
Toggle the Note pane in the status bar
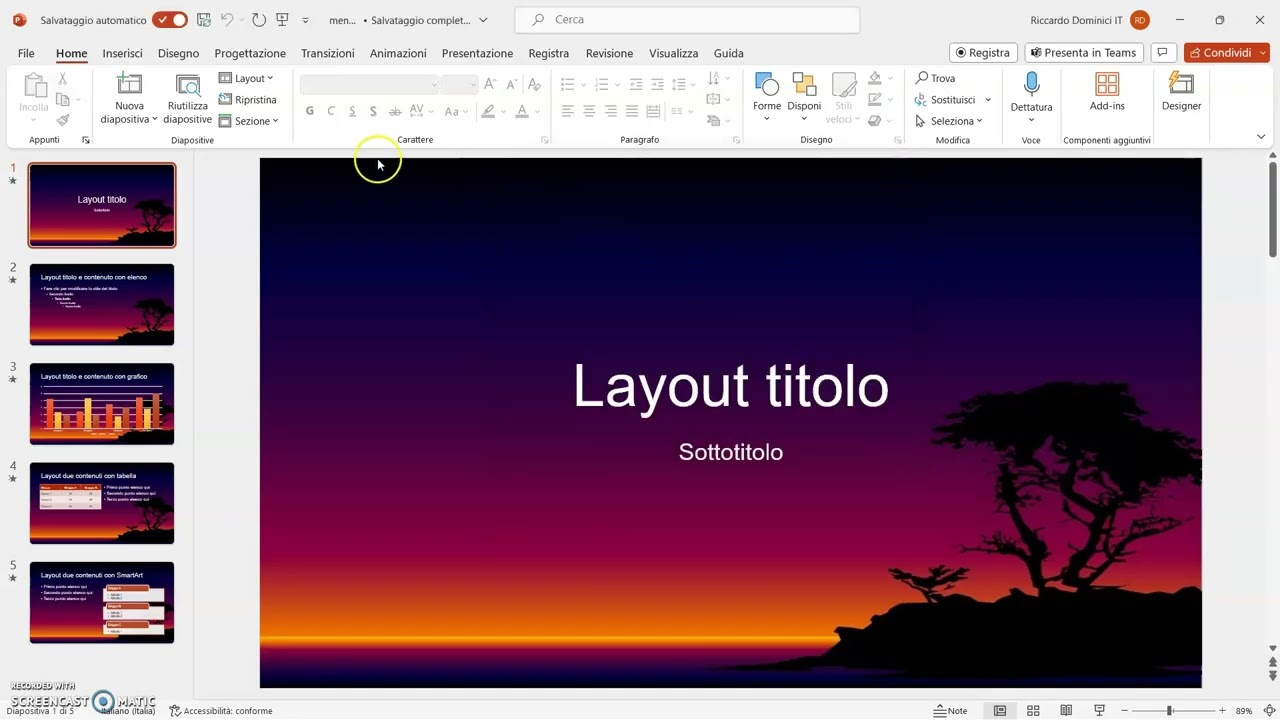click(950, 711)
